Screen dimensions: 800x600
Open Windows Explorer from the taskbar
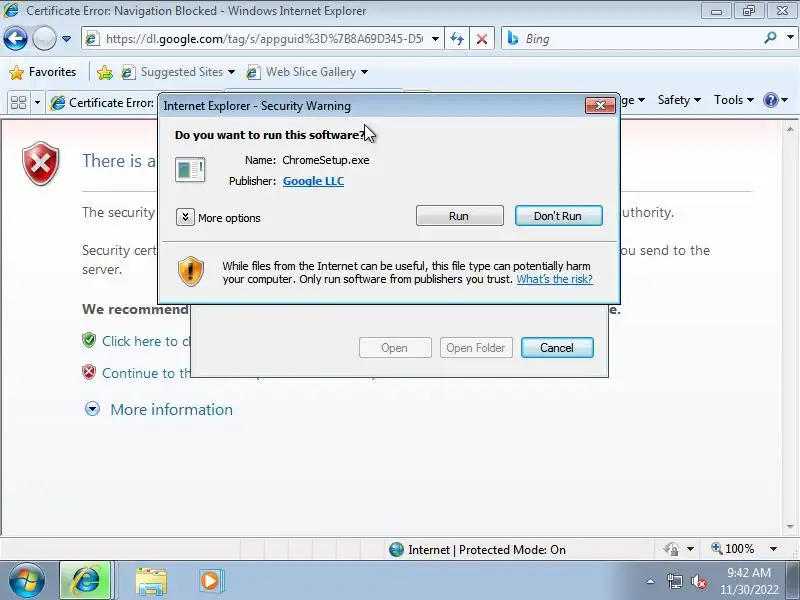click(151, 581)
